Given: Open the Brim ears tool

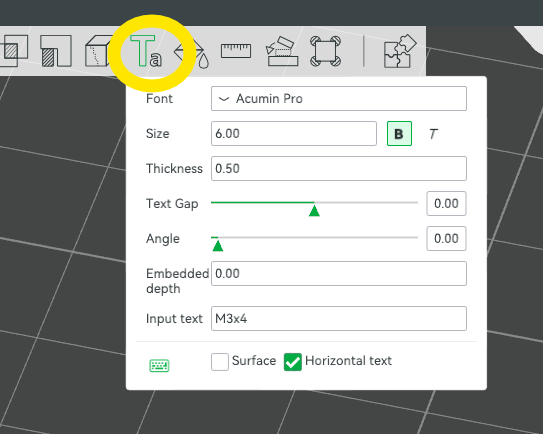Looking at the screenshot, I should 326,51.
